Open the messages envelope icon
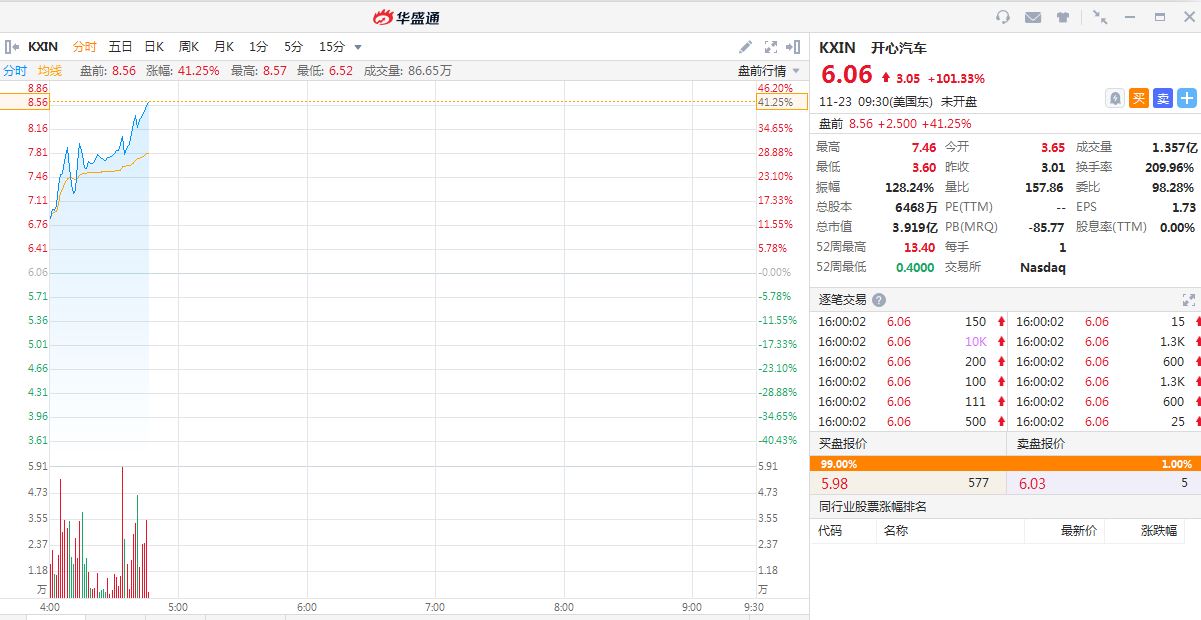1201x620 pixels. click(x=1033, y=17)
